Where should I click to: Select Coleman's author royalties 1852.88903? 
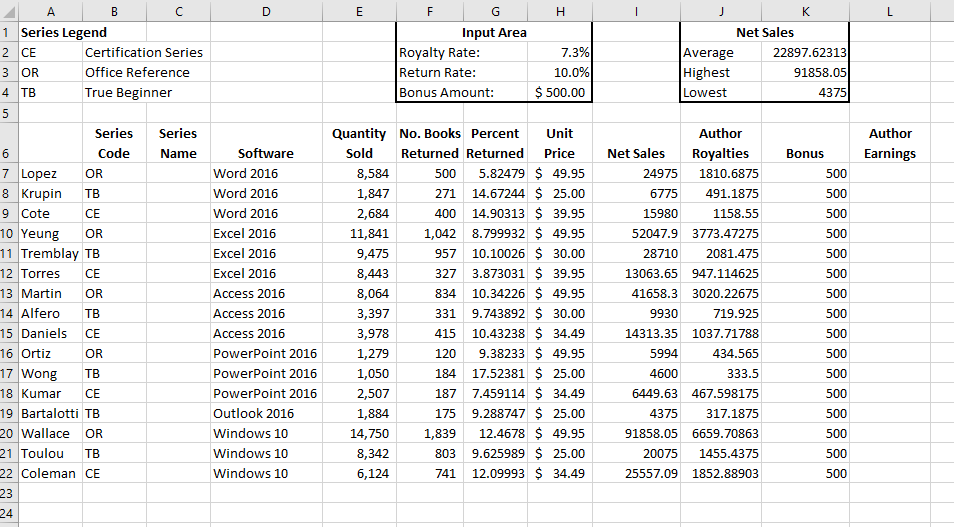coord(720,473)
